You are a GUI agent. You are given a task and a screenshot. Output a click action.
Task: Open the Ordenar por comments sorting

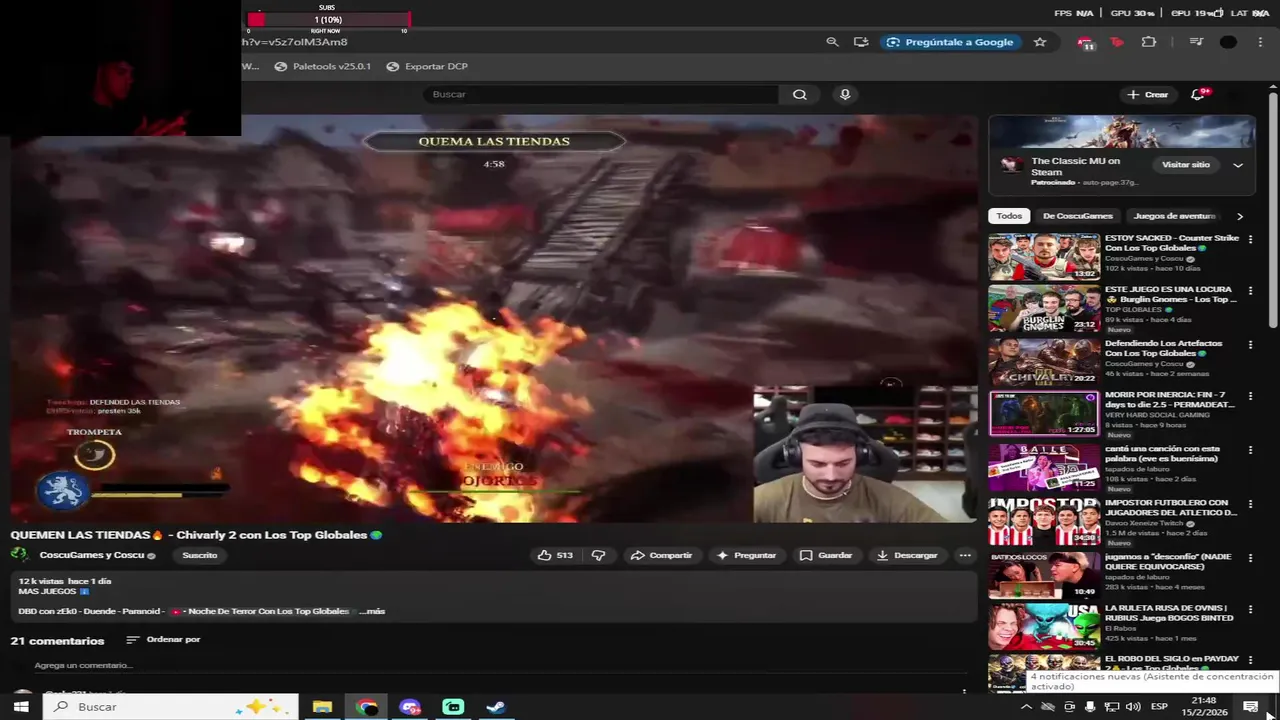coord(163,640)
